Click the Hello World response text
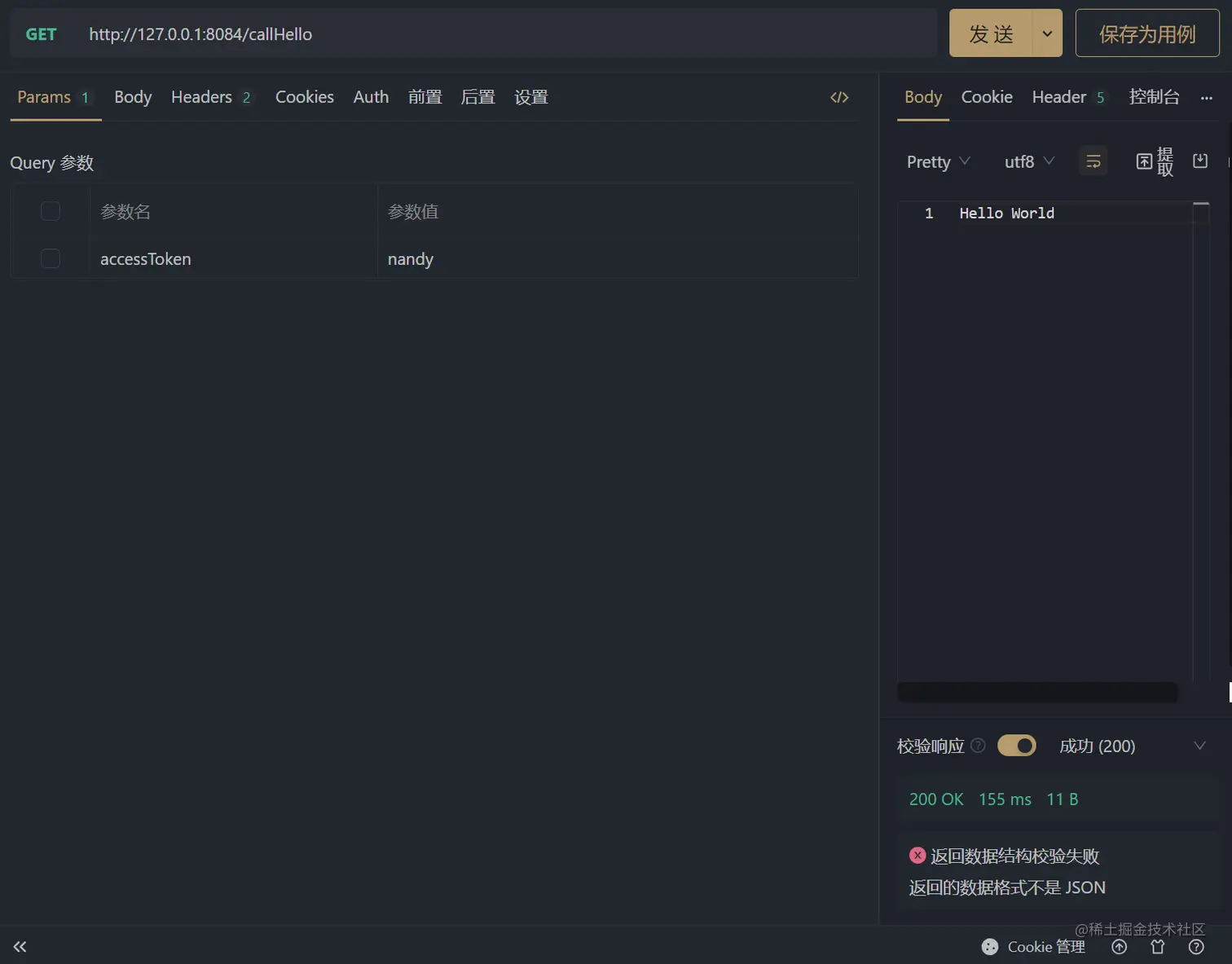Image resolution: width=1232 pixels, height=964 pixels. pos(1006,213)
